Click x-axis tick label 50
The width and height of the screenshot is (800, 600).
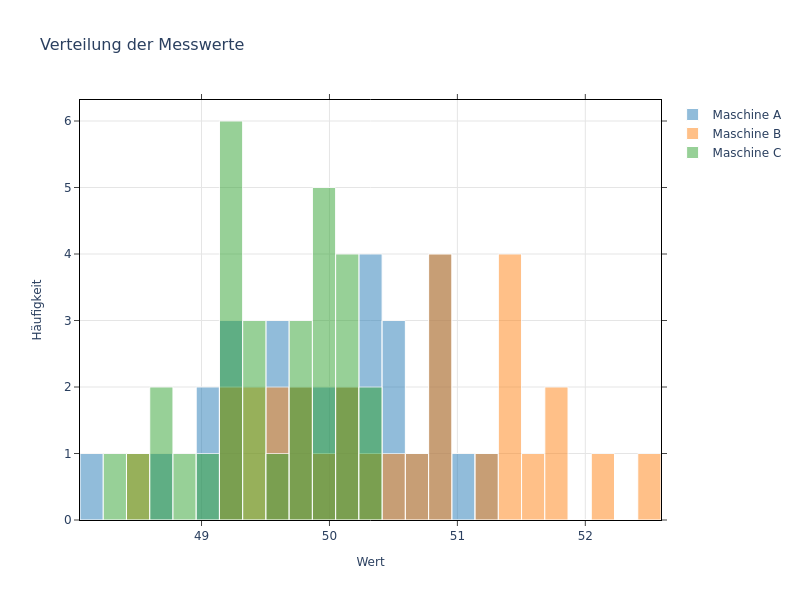click(x=330, y=536)
